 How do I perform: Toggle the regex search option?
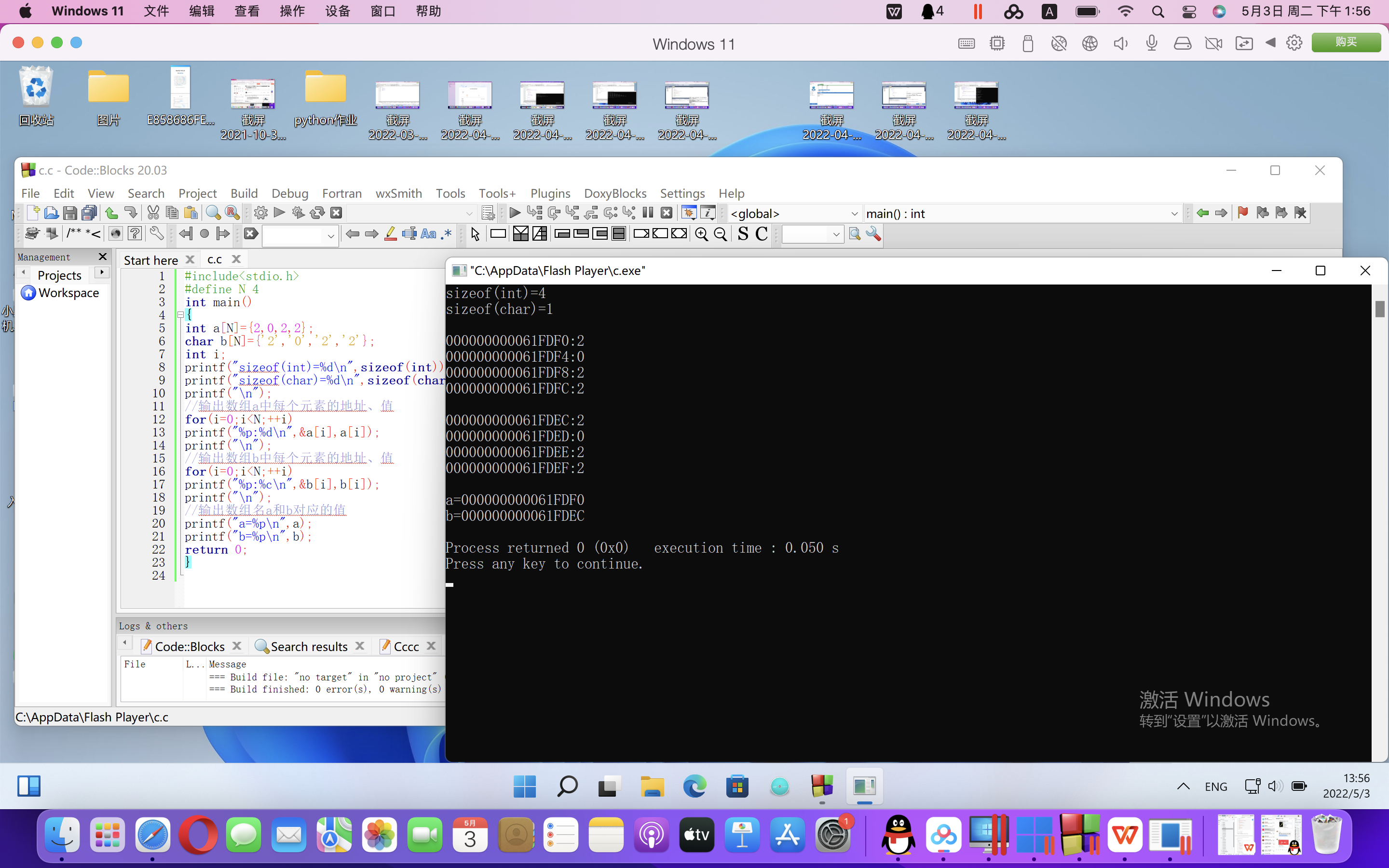(x=447, y=234)
